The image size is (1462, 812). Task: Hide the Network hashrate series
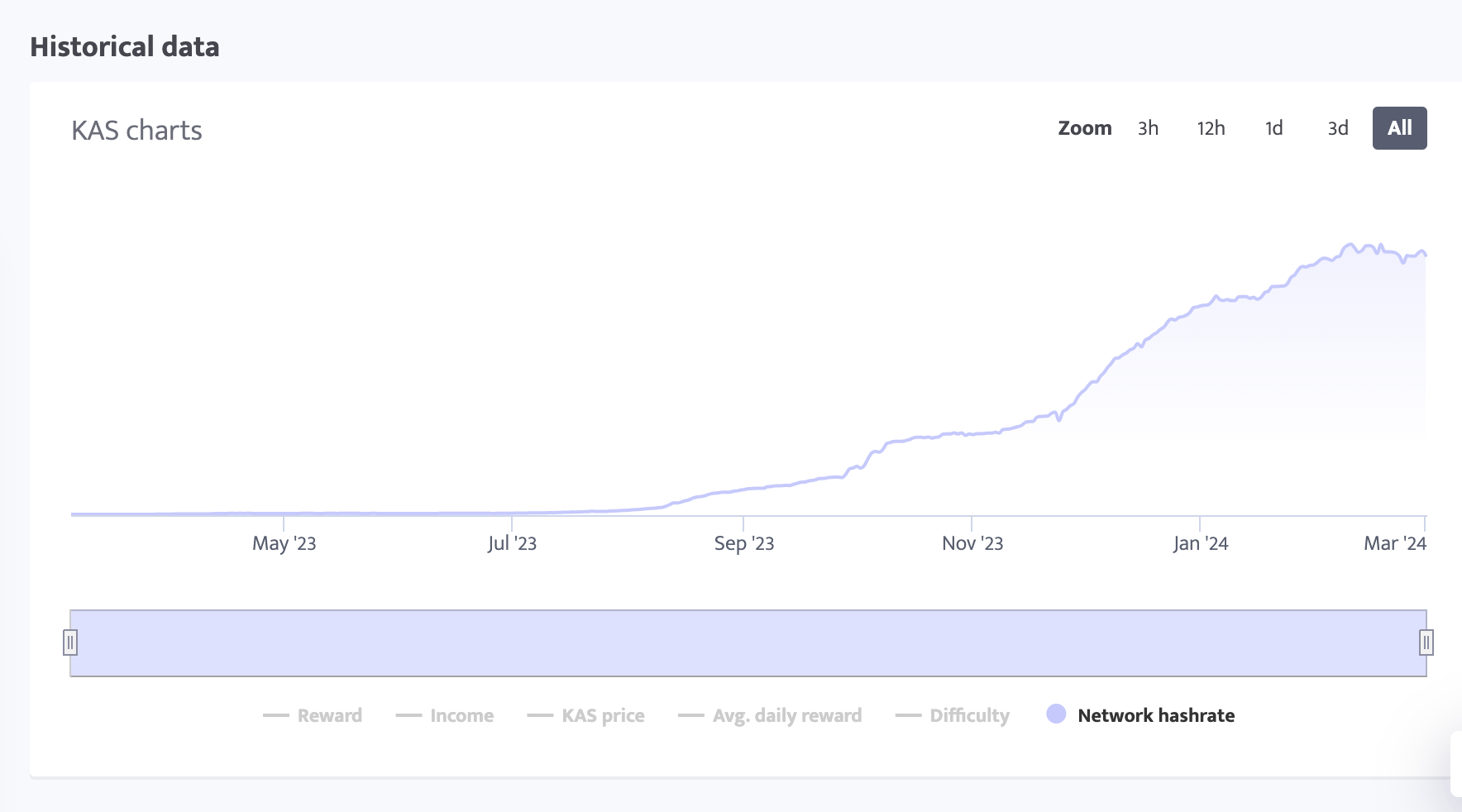pos(1155,715)
